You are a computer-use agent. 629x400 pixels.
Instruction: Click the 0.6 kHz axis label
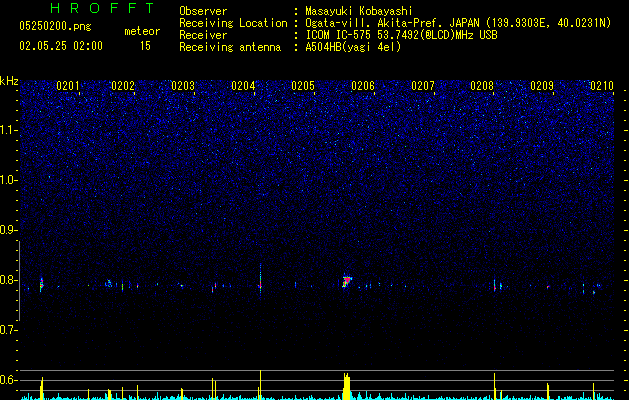8,380
